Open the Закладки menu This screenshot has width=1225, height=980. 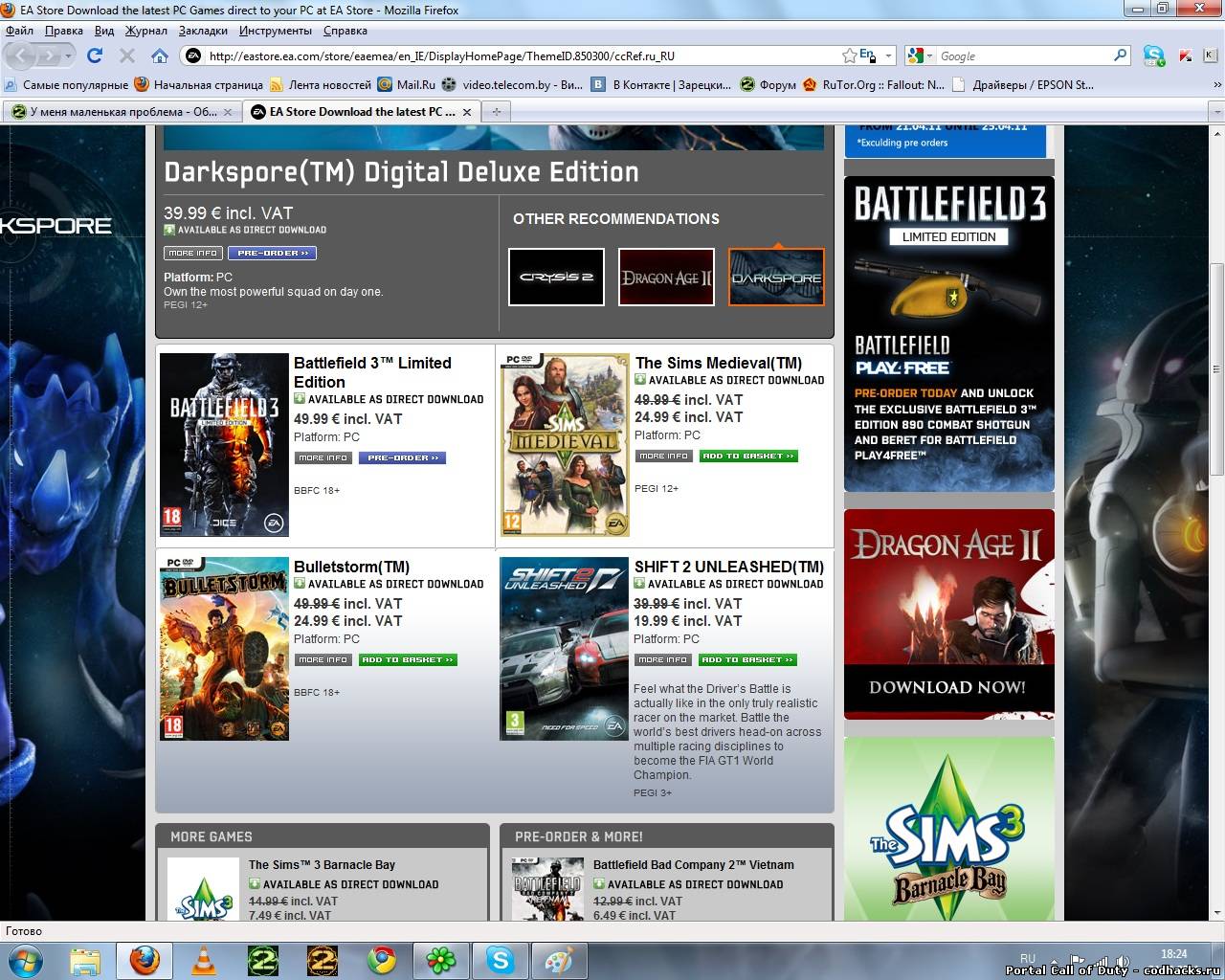pos(203,31)
